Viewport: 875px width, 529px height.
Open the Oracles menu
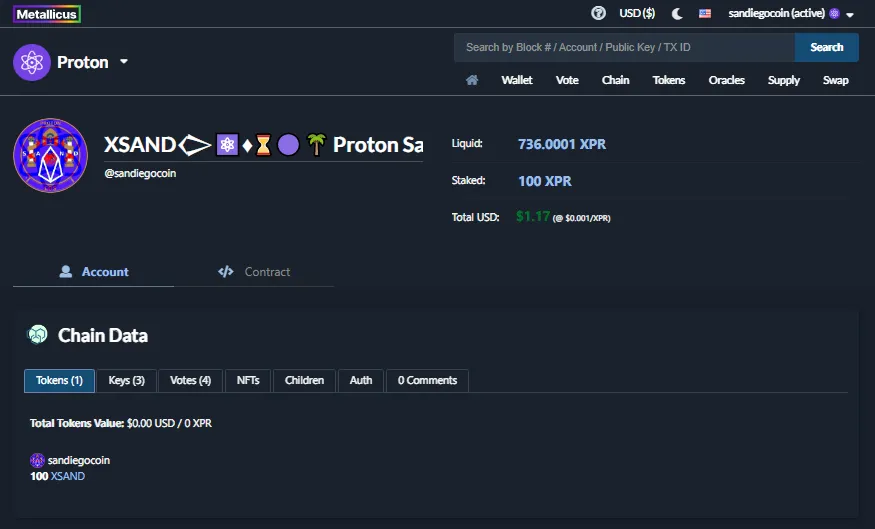pyautogui.click(x=727, y=80)
